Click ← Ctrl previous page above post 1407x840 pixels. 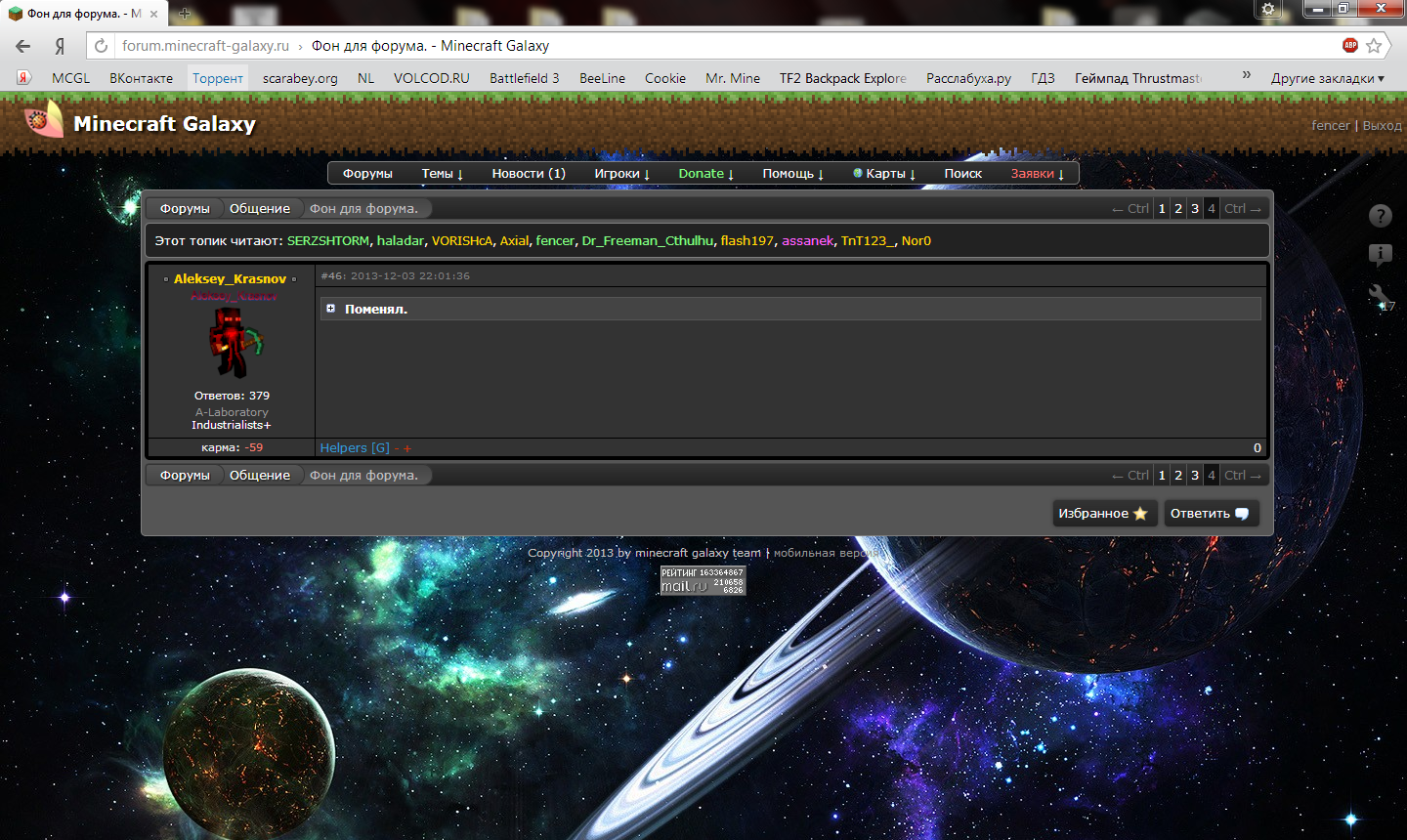[1130, 208]
